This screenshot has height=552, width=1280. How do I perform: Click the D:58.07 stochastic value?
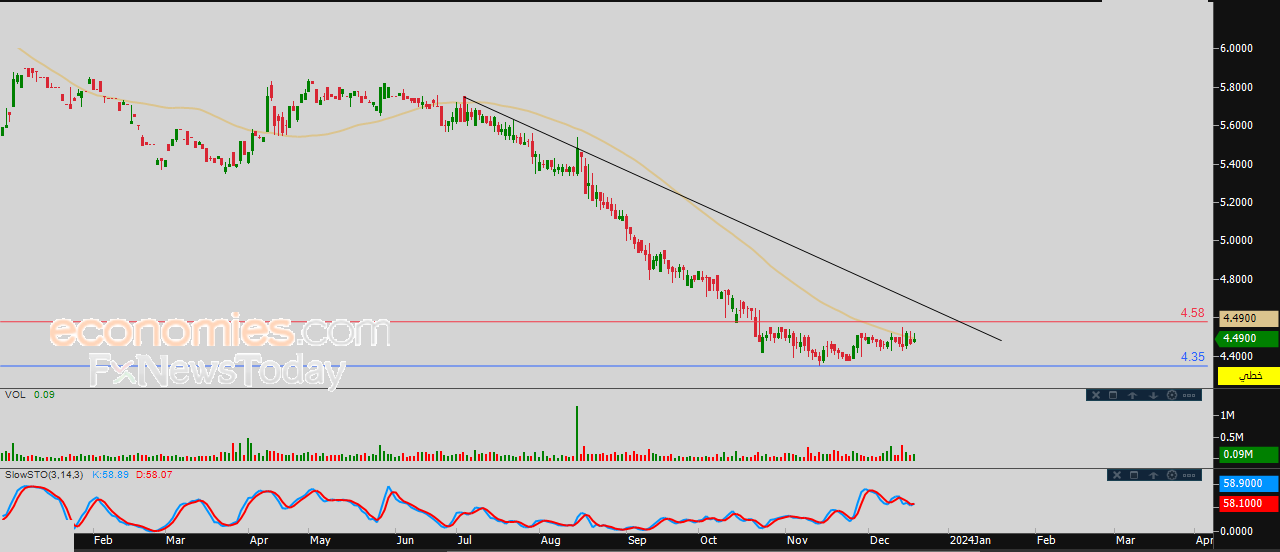pos(154,474)
